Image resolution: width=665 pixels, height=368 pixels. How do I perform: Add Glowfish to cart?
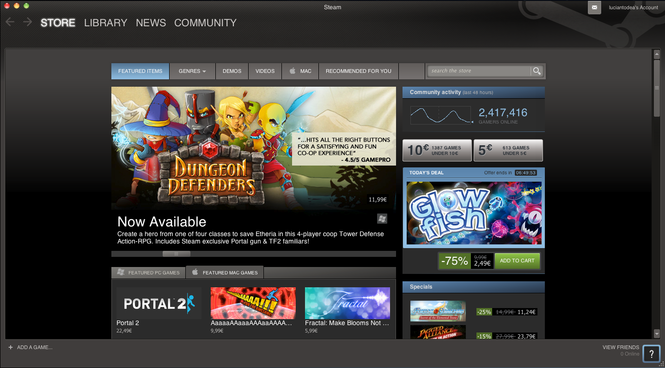517,261
